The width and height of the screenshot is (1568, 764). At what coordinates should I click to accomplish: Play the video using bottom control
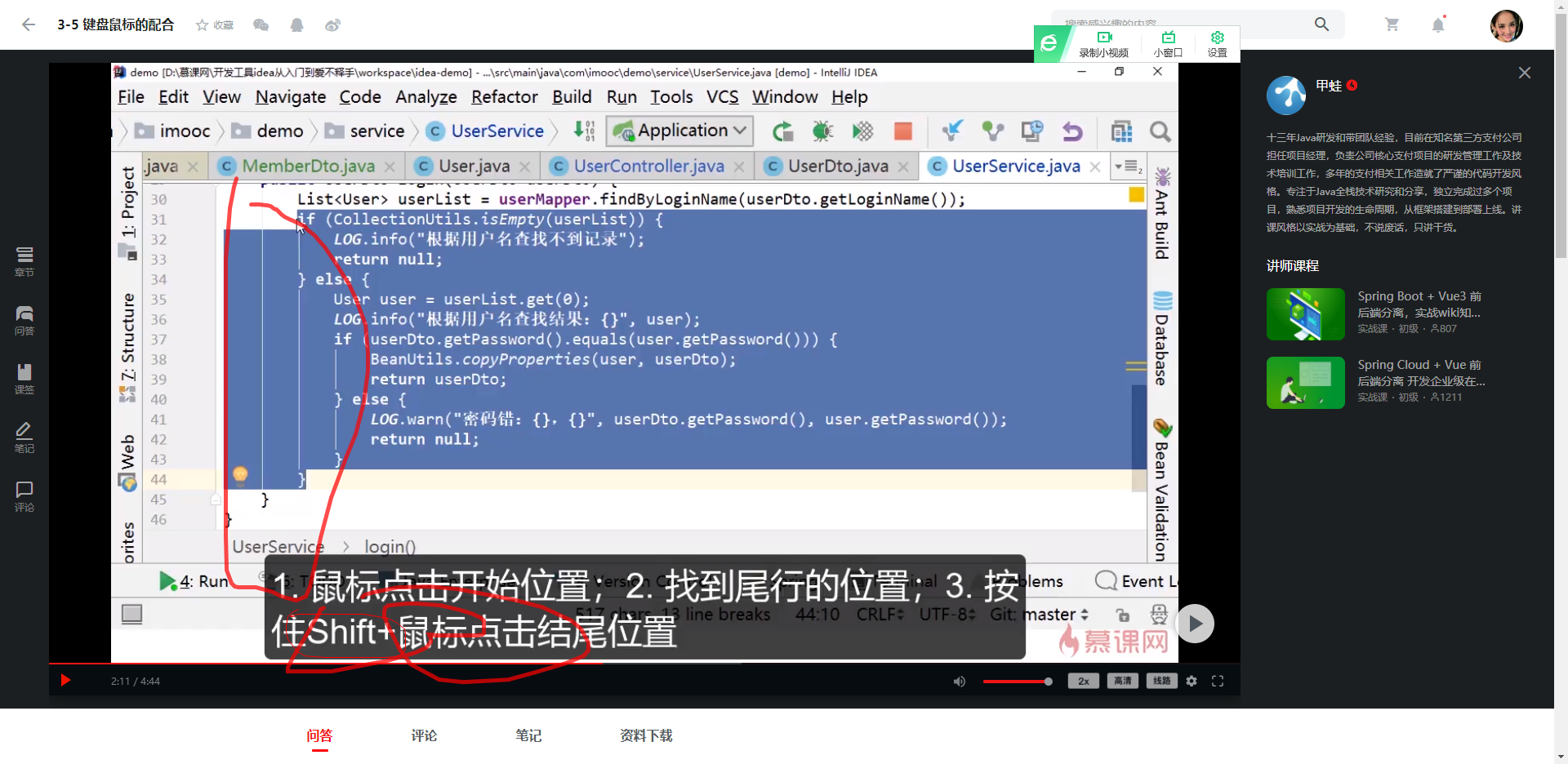tap(66, 681)
